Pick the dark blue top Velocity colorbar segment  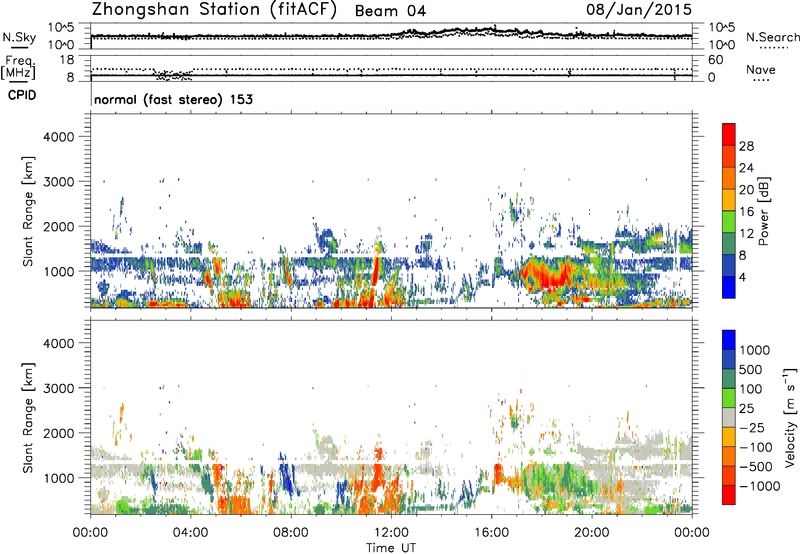coord(729,340)
